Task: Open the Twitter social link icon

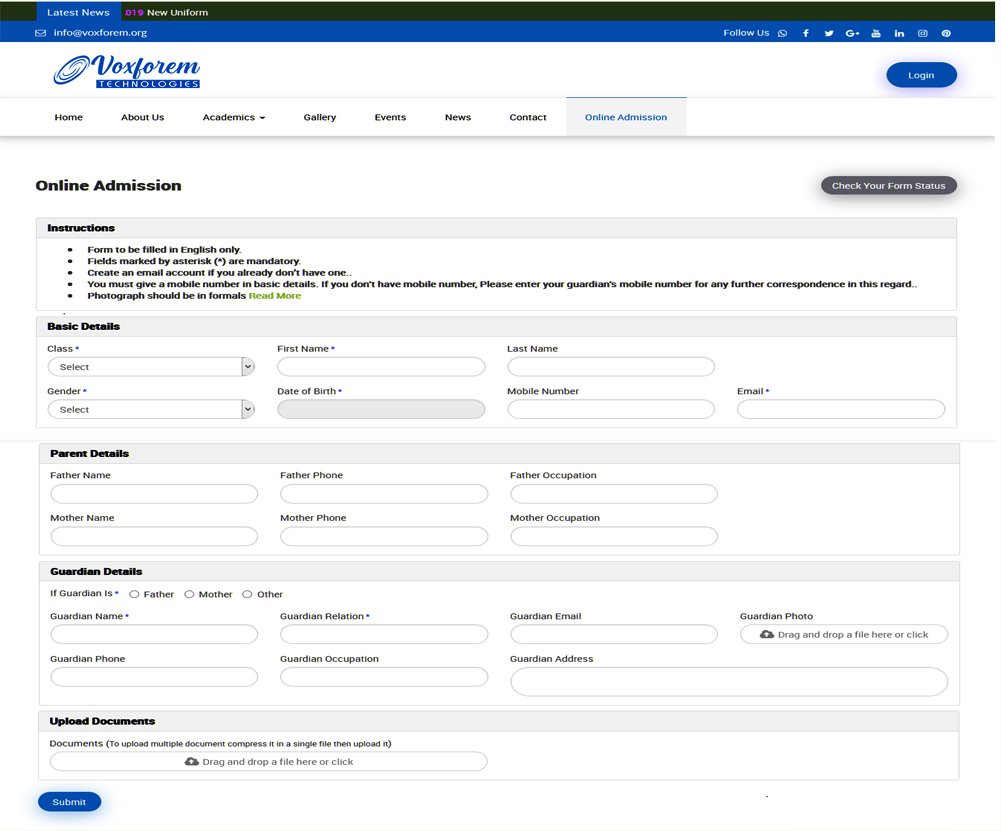Action: coord(829,33)
